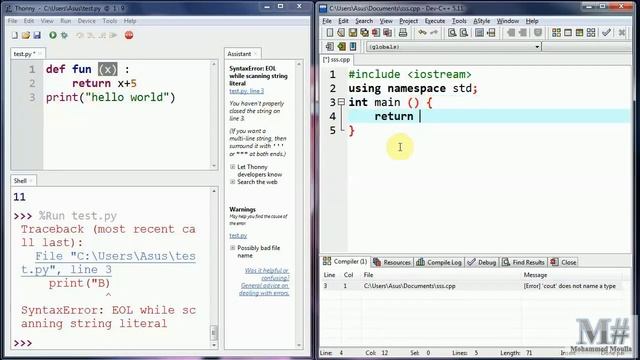
Task: Open the Find Results tab
Action: 523,262
